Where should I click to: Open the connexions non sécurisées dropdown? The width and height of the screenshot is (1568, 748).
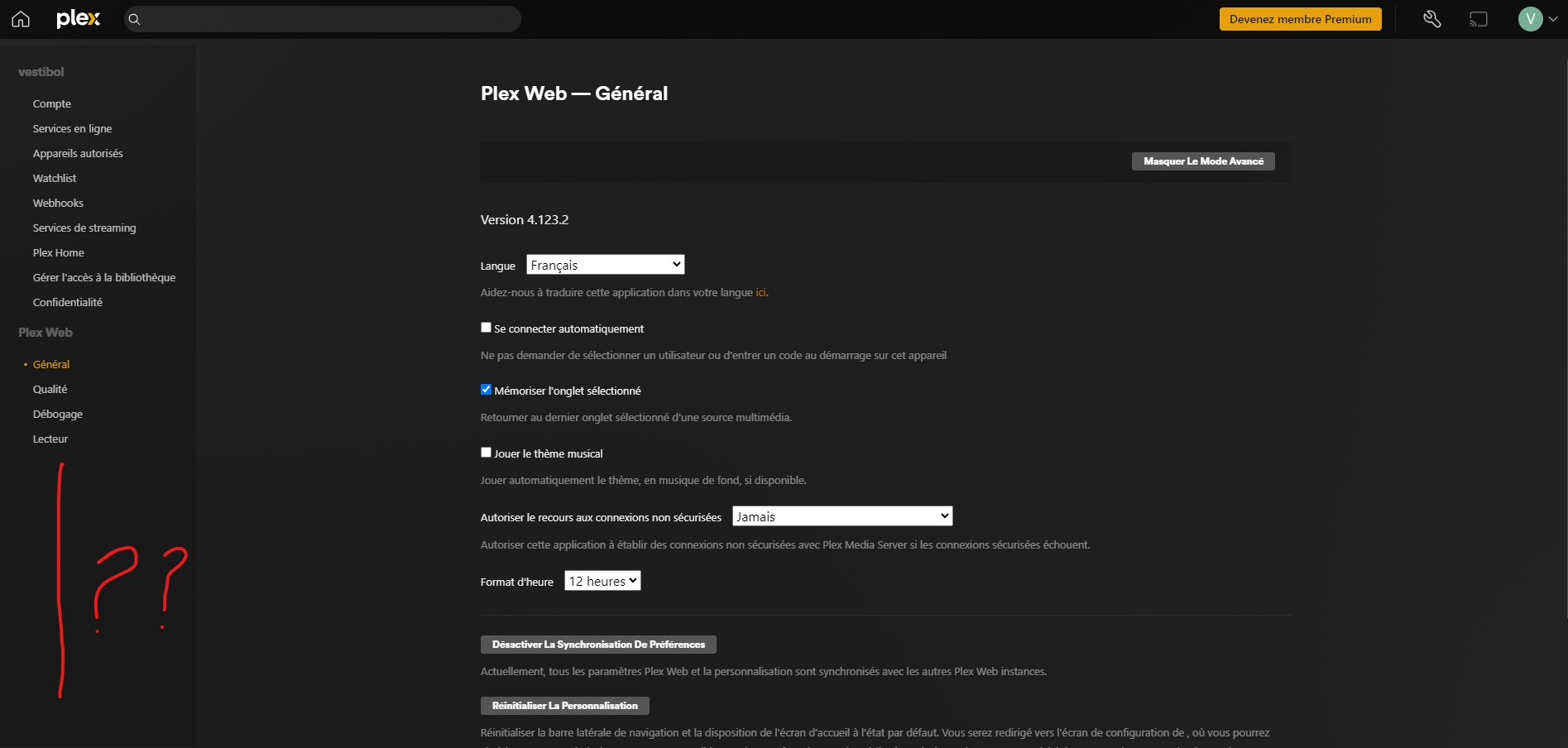pyautogui.click(x=842, y=516)
